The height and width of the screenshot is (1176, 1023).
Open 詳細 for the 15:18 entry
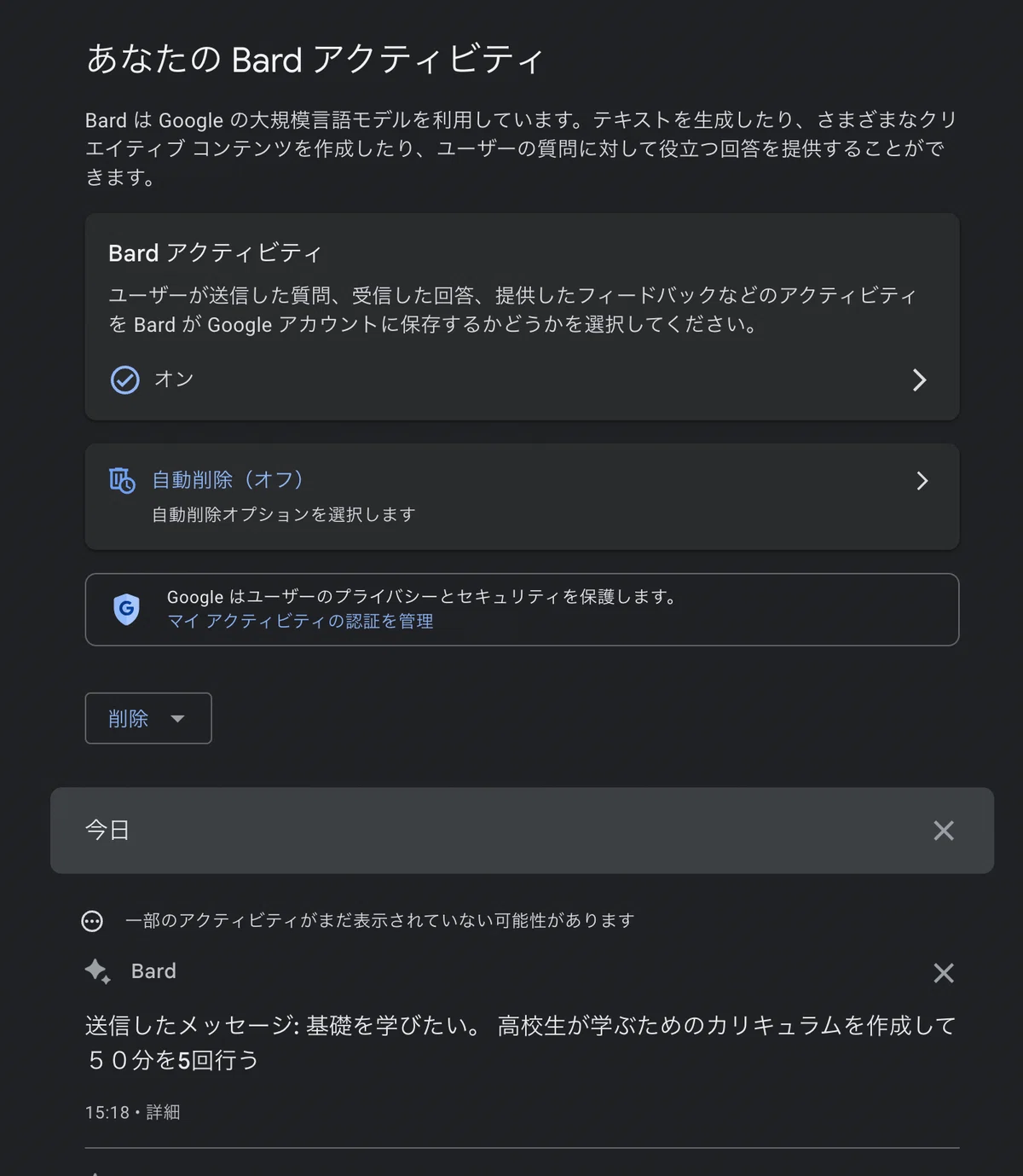(x=163, y=1112)
